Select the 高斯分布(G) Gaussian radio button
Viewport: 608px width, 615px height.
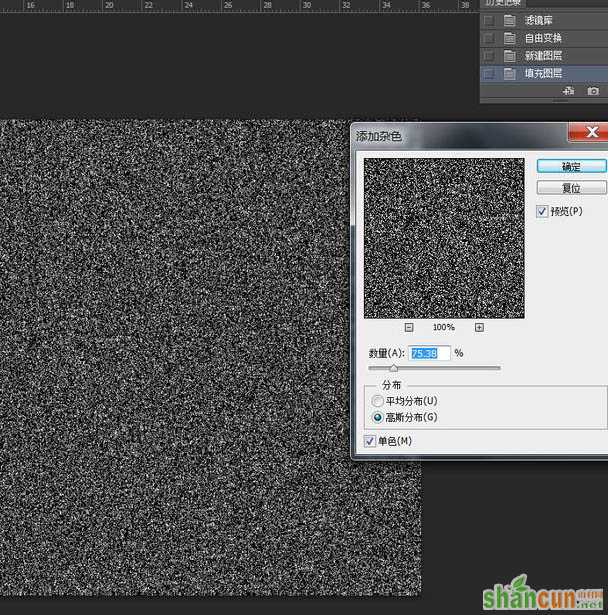[377, 417]
